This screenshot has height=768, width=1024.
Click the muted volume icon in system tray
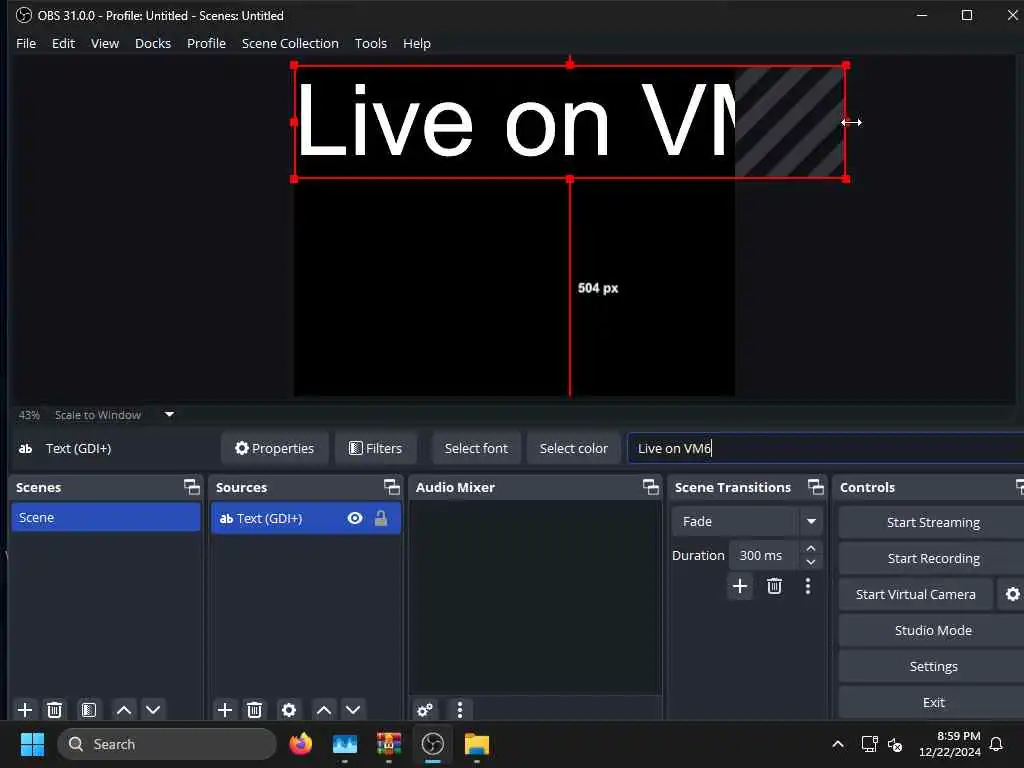895,744
